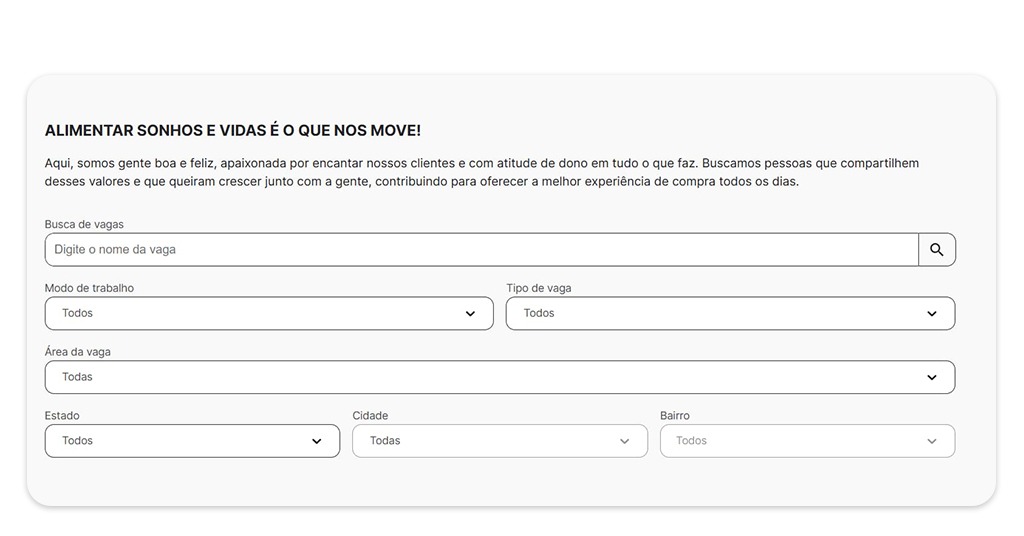Image resolution: width=1024 pixels, height=536 pixels.
Task: Click the 'Modo de trabalho' label text
Action: [89, 288]
